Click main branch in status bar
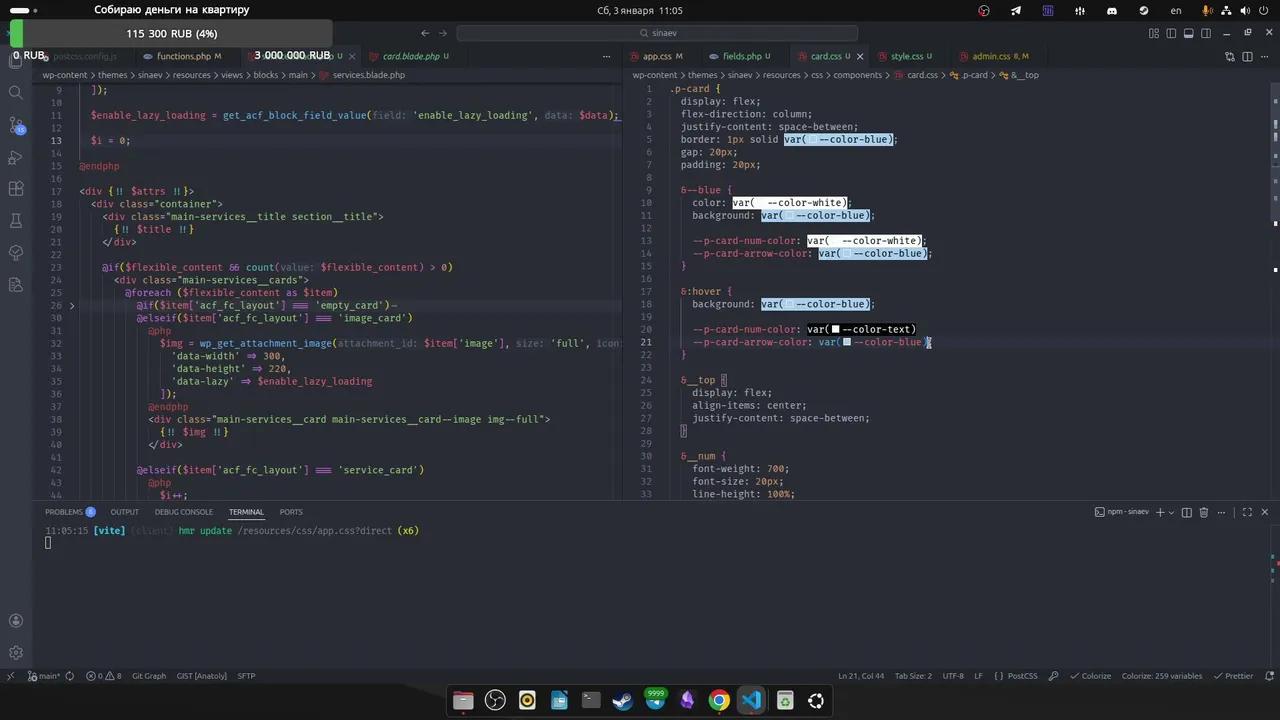Image resolution: width=1280 pixels, height=720 pixels. [44, 676]
